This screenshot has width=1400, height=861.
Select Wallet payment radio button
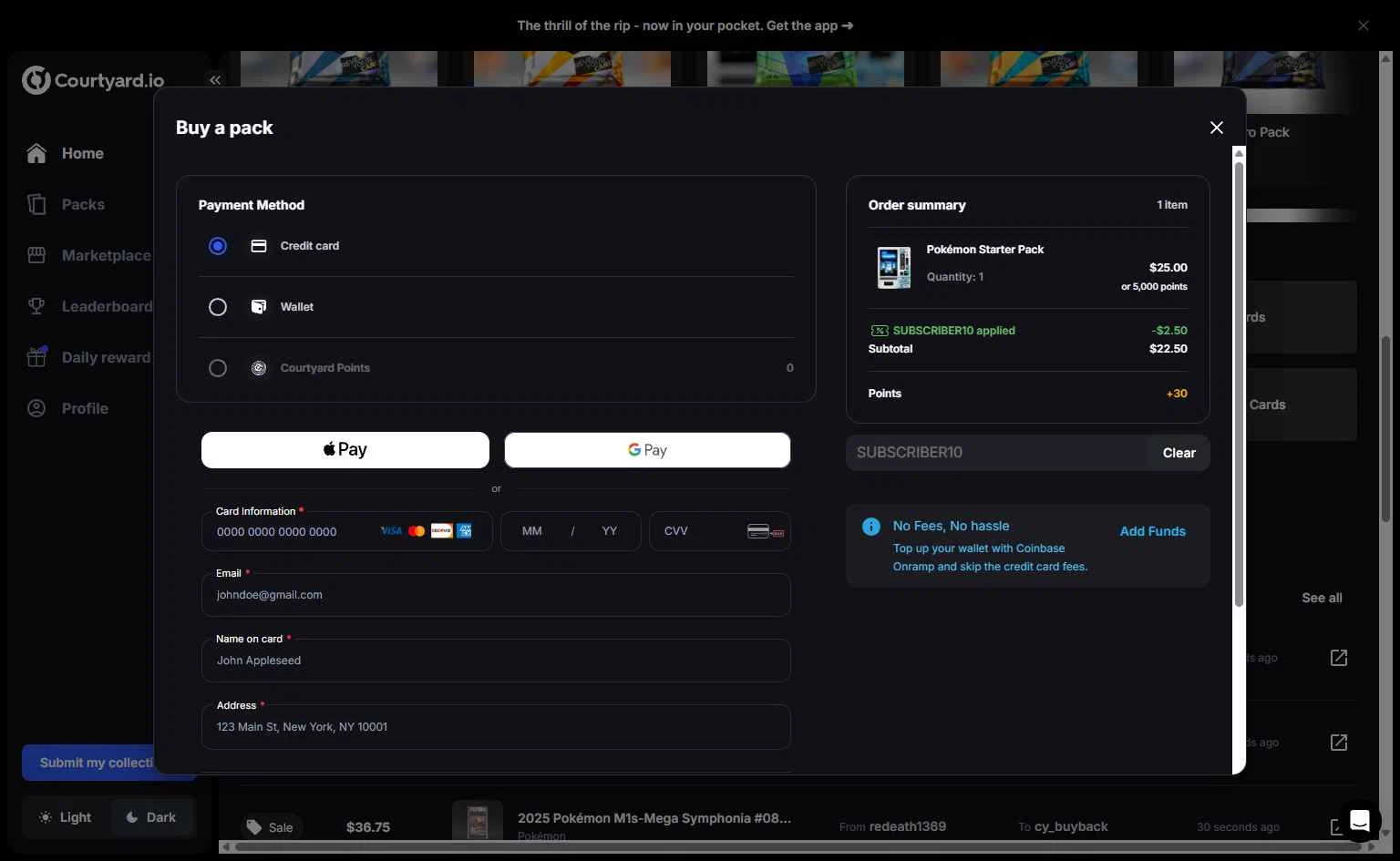(218, 307)
